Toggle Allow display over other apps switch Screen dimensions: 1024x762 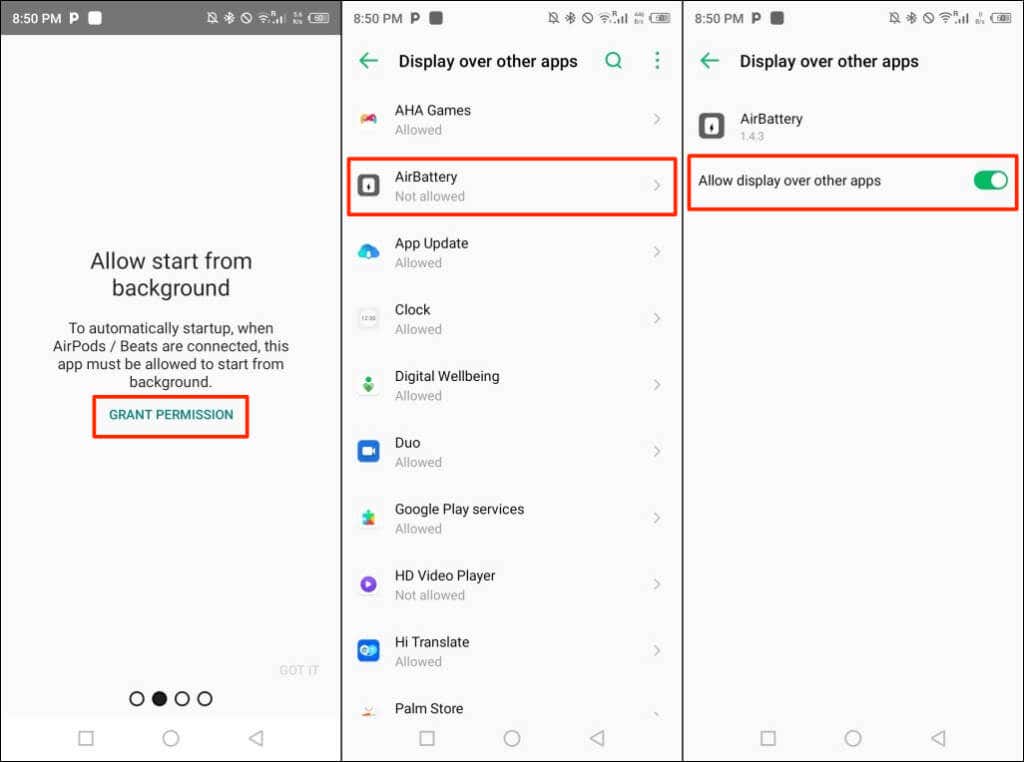(990, 180)
